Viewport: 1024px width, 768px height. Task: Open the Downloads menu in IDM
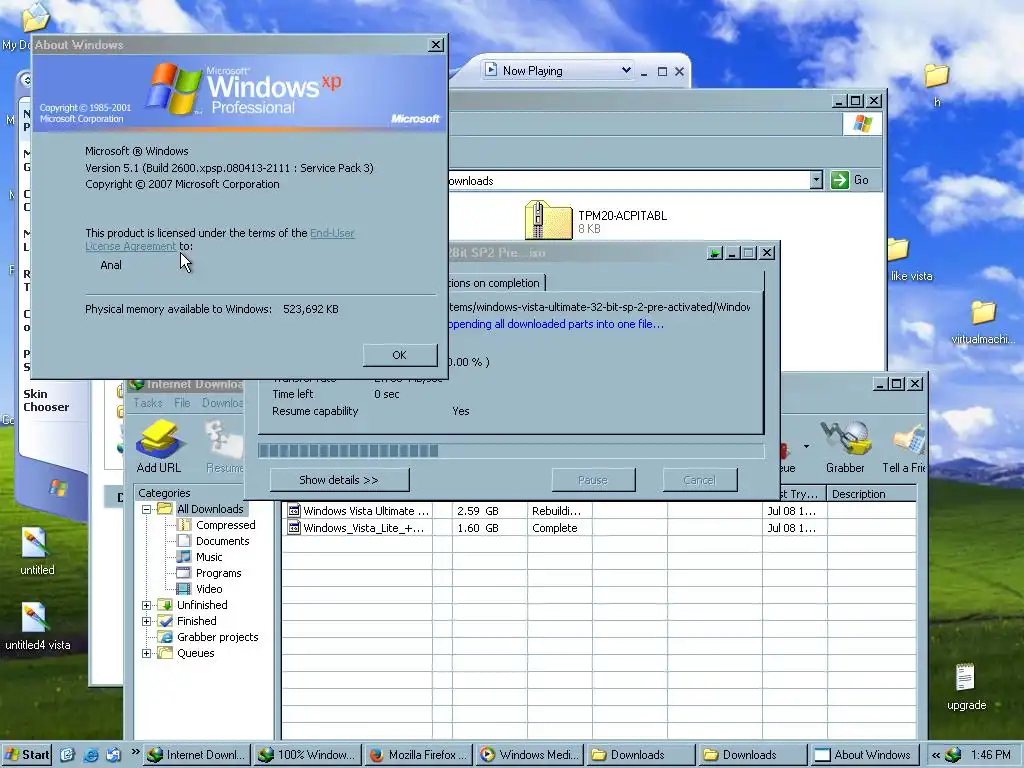tap(222, 403)
